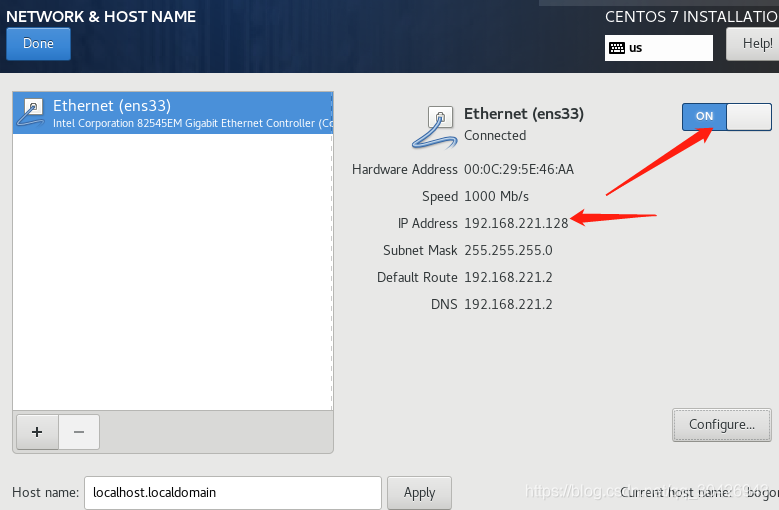Image resolution: width=779 pixels, height=510 pixels.
Task: Click the Default Route label
Action: tap(417, 277)
